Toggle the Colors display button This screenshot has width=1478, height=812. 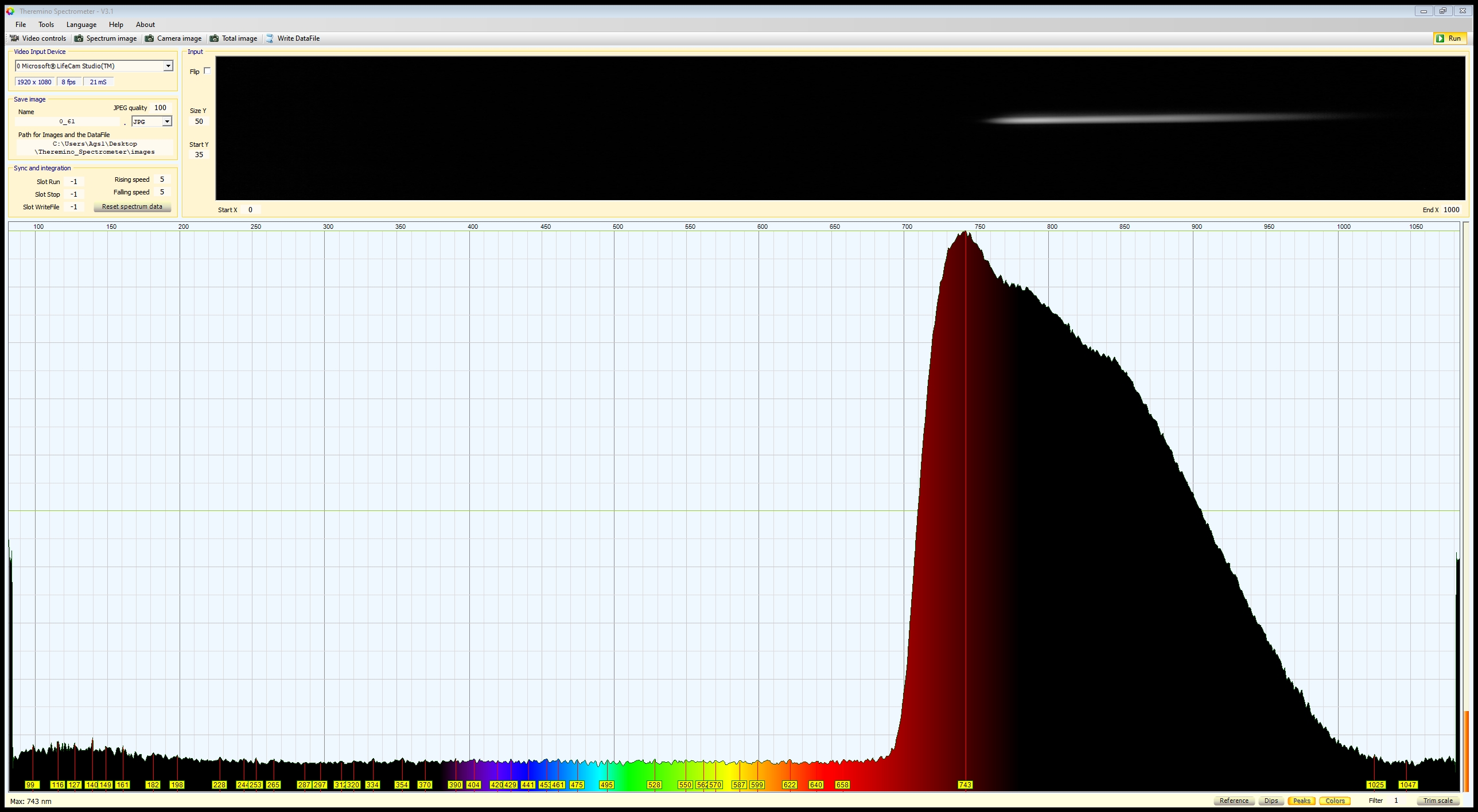pyautogui.click(x=1335, y=801)
